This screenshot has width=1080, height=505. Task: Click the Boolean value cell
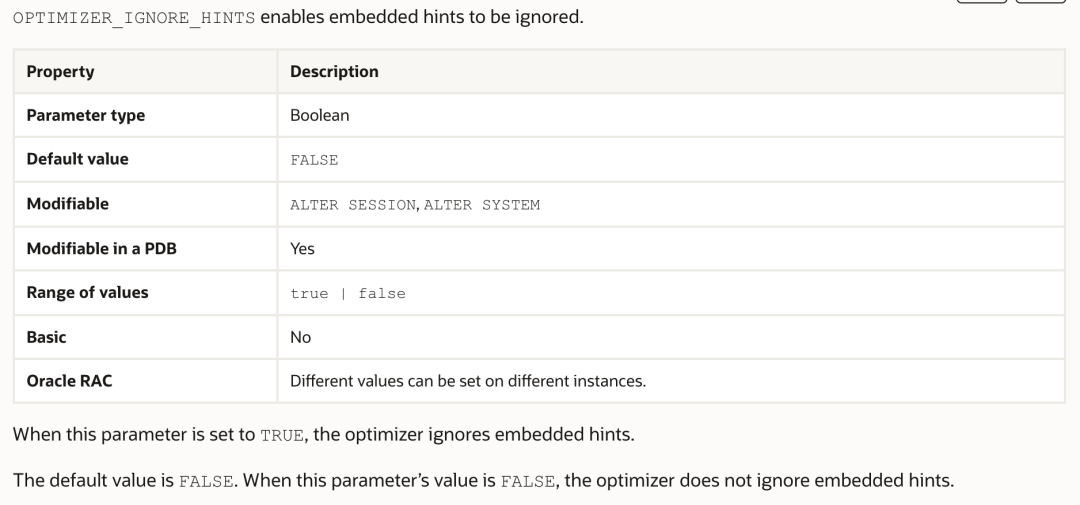320,115
